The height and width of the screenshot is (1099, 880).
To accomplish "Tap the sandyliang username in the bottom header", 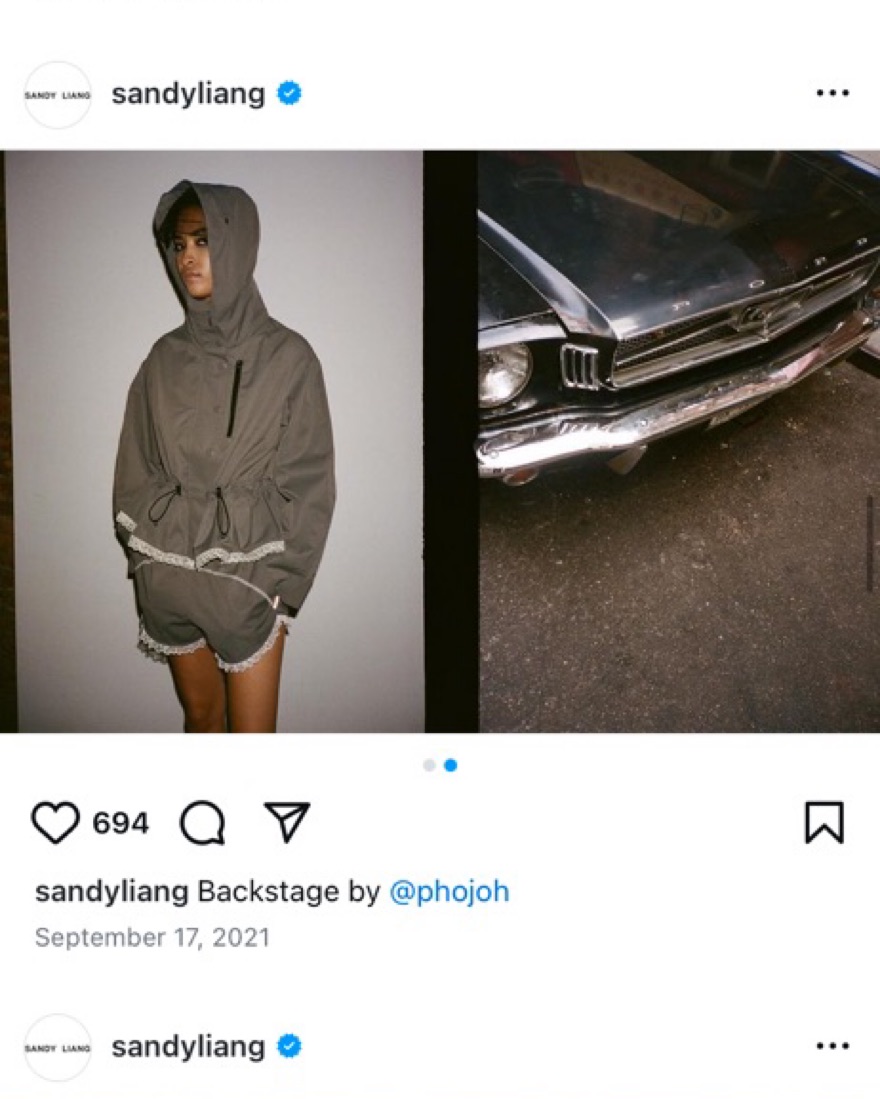I will coord(188,1047).
